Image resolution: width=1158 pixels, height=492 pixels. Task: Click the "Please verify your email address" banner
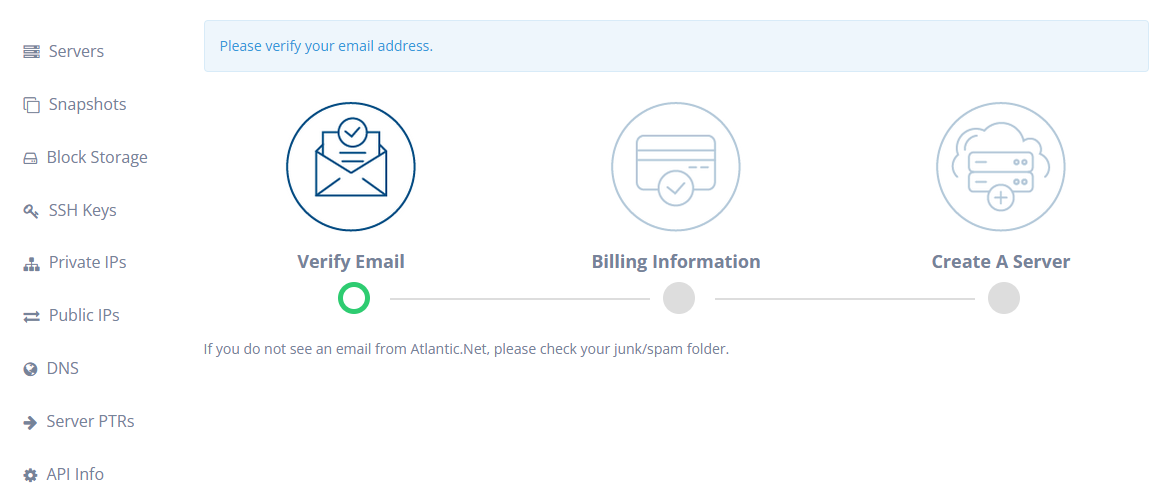click(676, 46)
